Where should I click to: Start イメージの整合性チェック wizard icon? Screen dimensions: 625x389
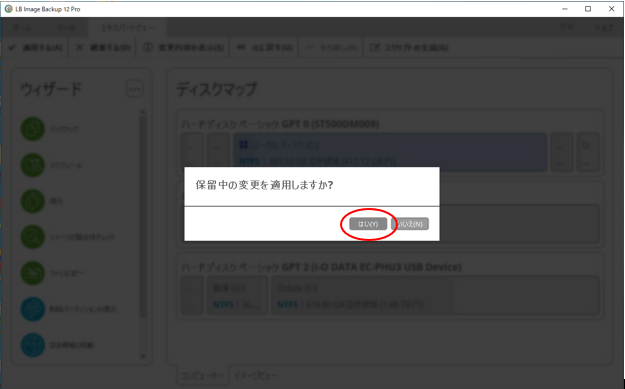point(33,237)
